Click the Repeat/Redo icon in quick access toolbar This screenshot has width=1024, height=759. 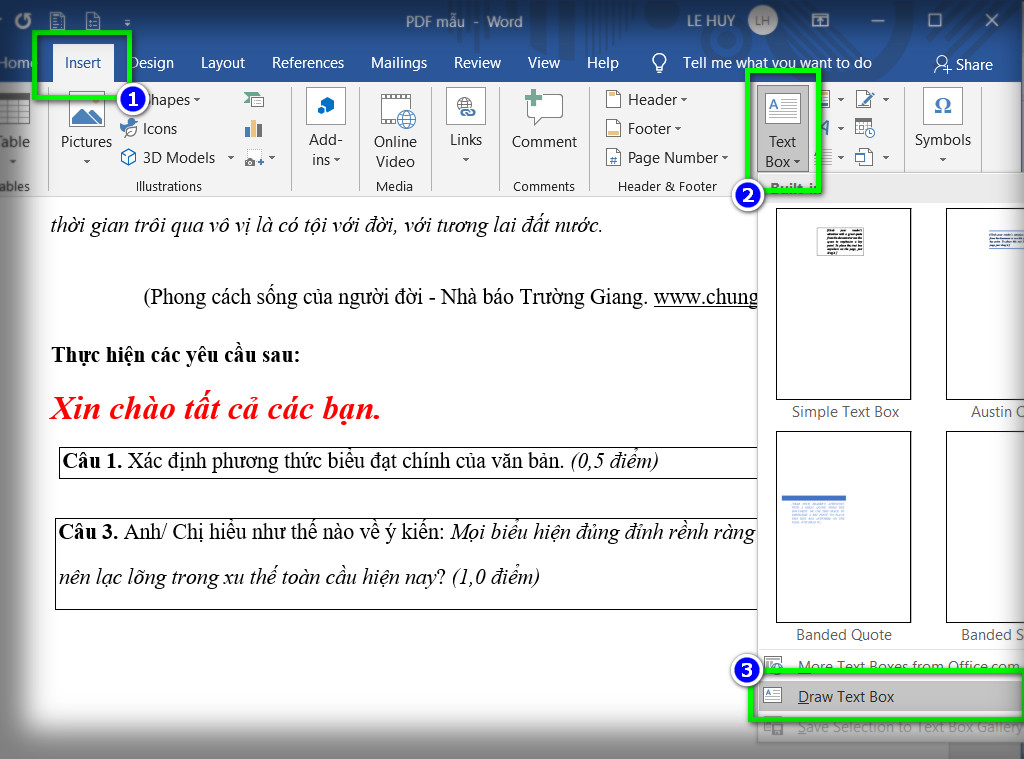(x=23, y=21)
